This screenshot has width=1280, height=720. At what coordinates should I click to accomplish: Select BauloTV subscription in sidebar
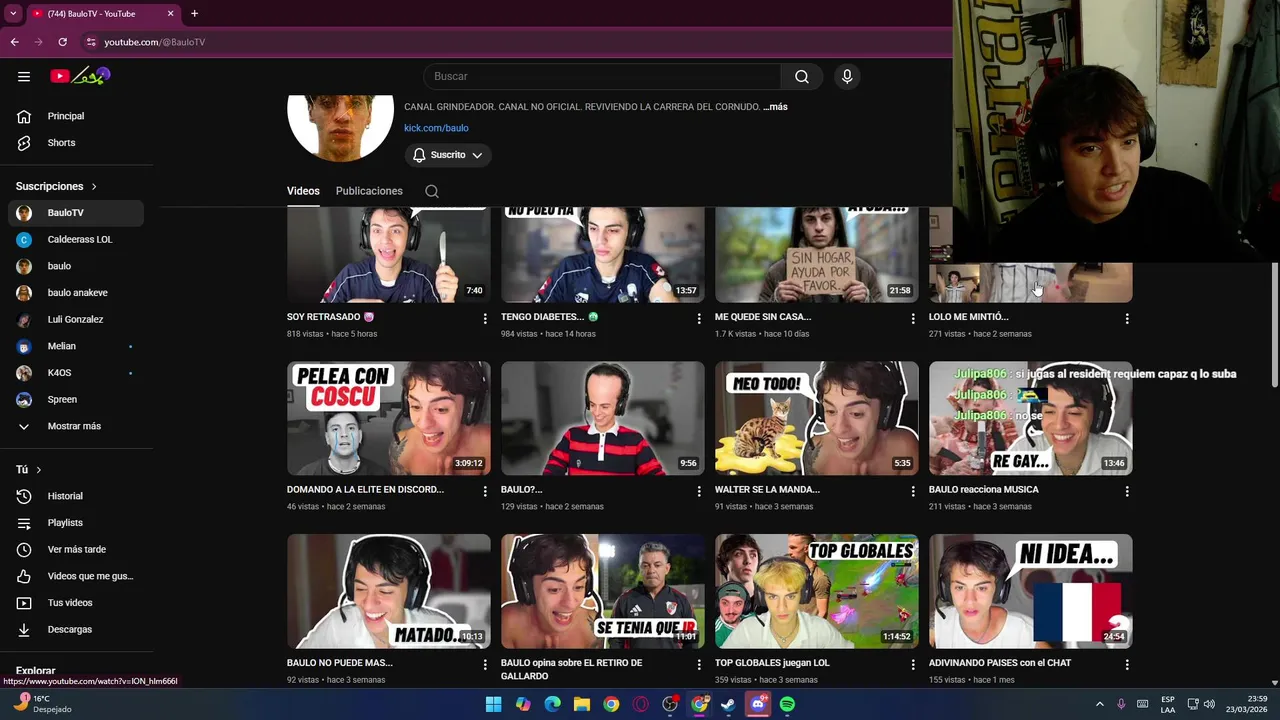pyautogui.click(x=76, y=213)
